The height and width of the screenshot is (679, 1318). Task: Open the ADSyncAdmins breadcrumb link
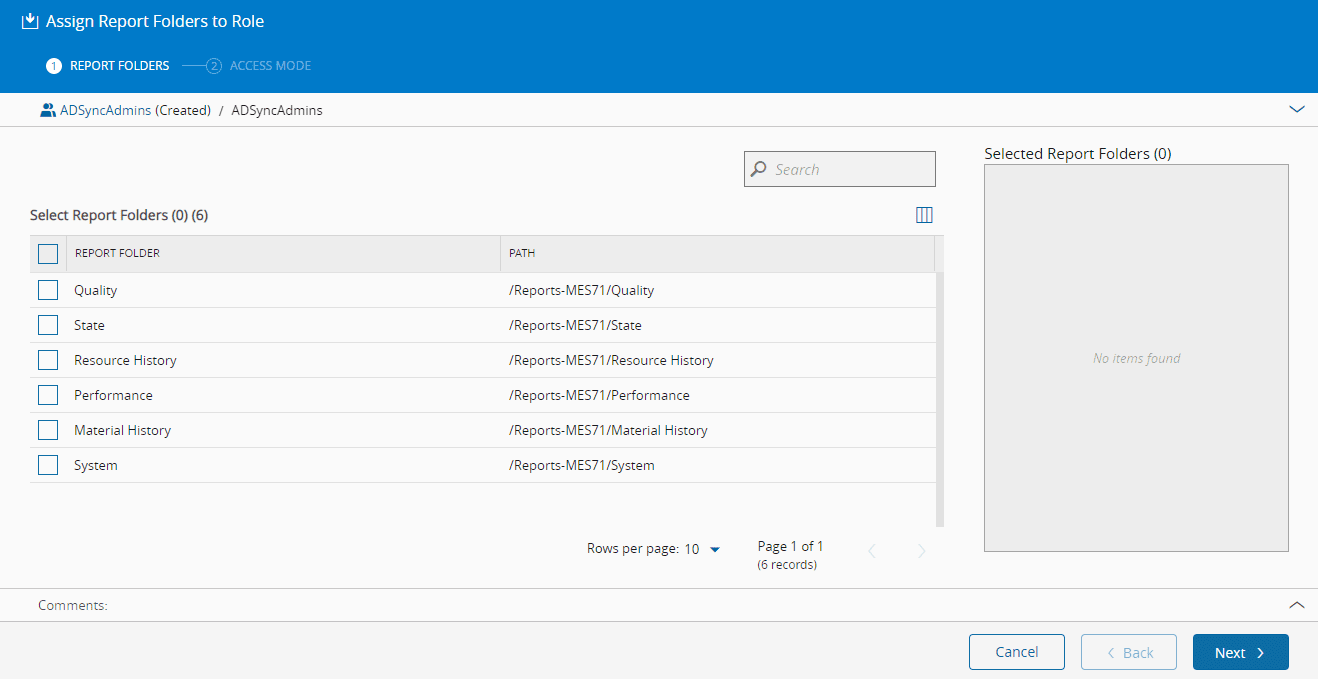point(105,110)
